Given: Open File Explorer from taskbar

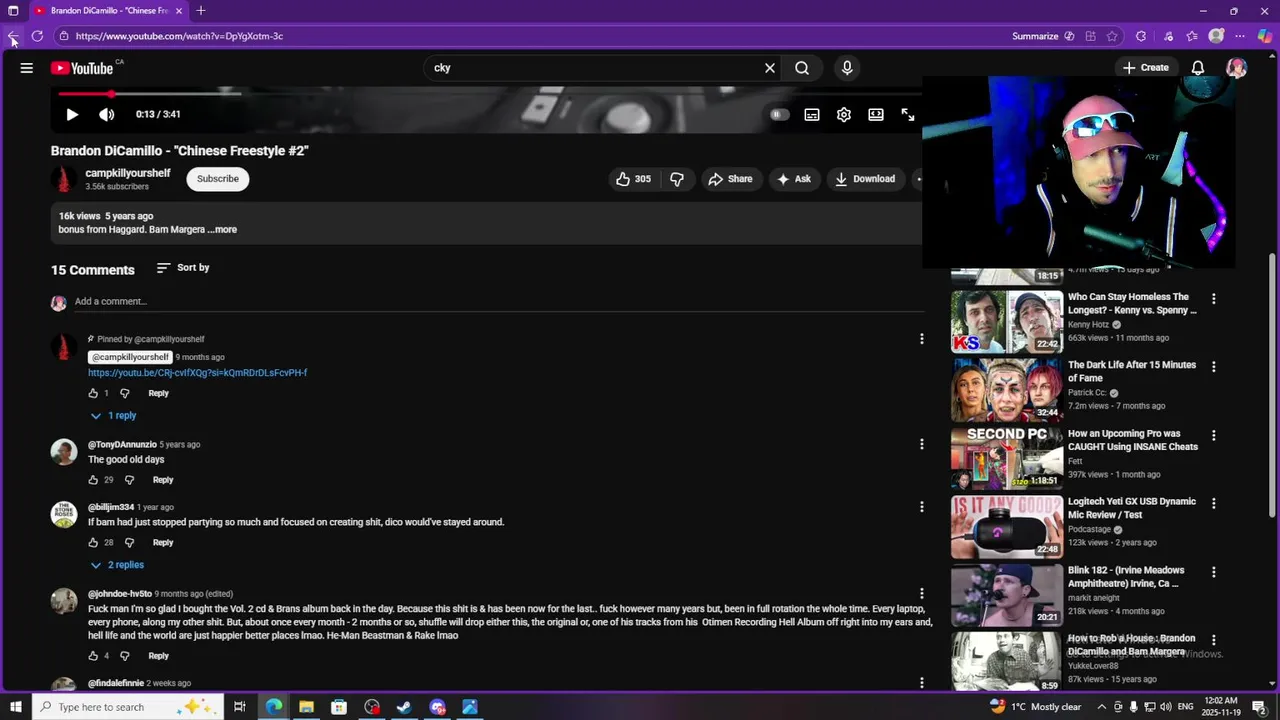Looking at the screenshot, I should (x=306, y=707).
